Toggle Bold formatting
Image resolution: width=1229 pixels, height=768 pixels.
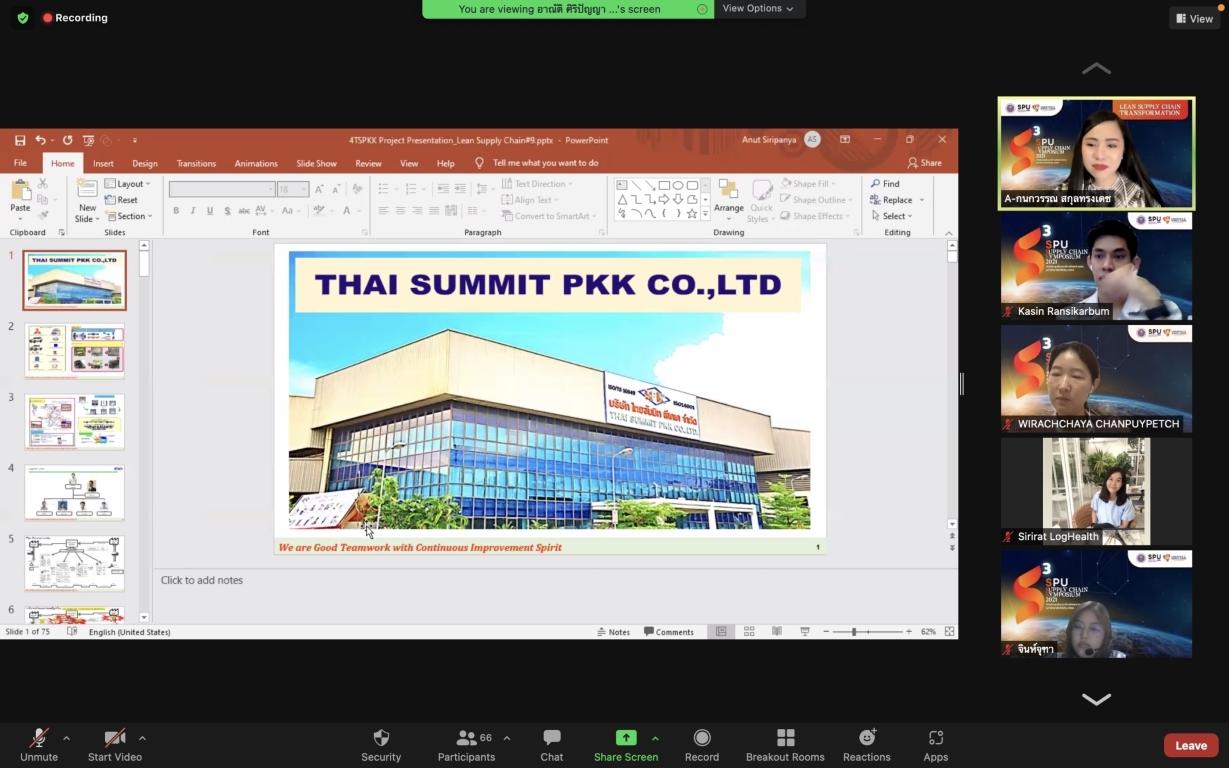176,211
